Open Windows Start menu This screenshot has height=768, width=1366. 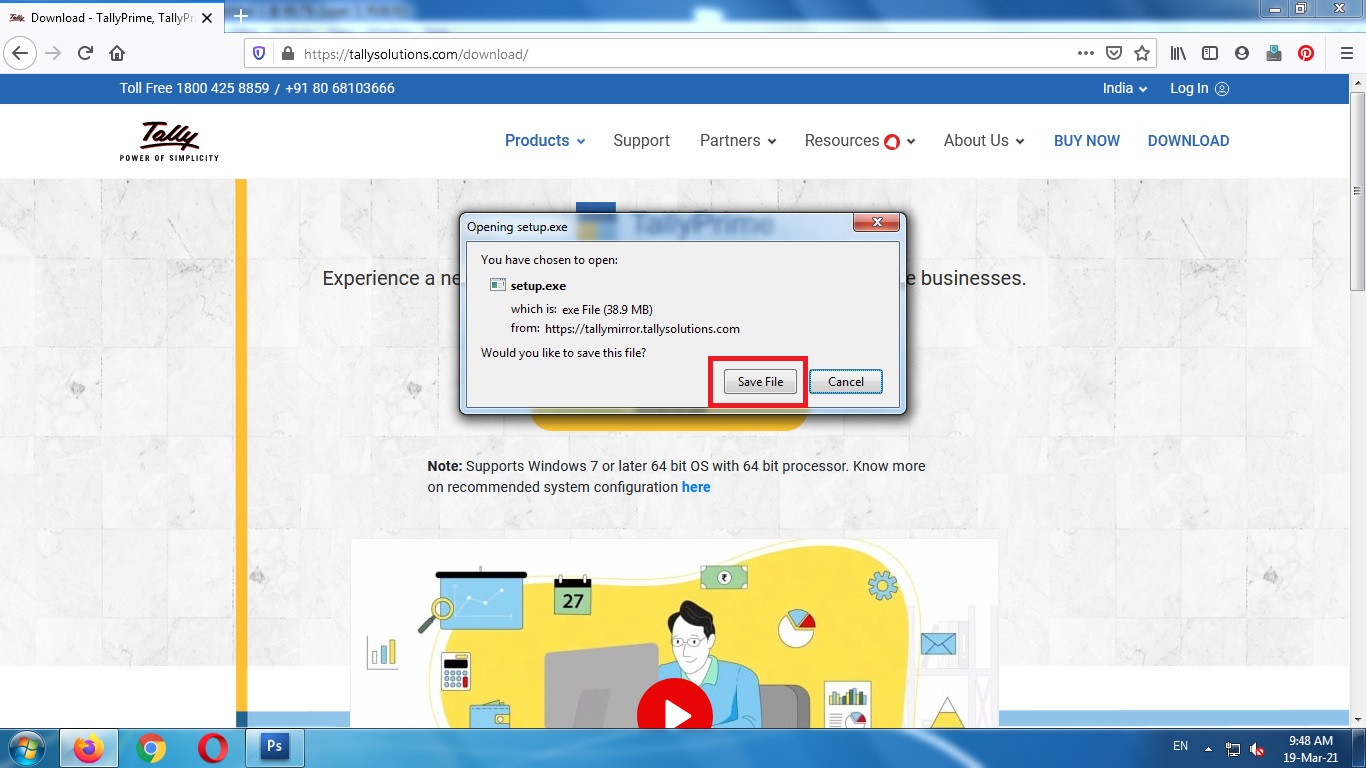tap(26, 748)
